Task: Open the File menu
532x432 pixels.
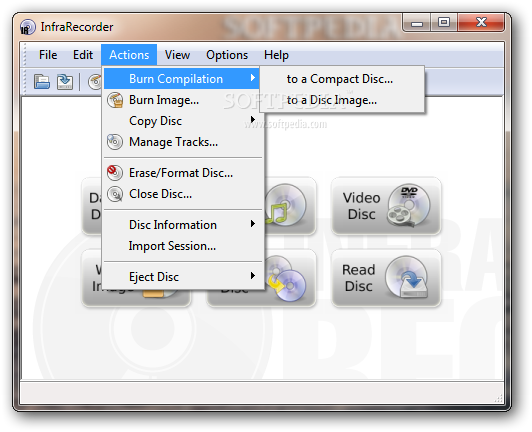Action: point(48,55)
